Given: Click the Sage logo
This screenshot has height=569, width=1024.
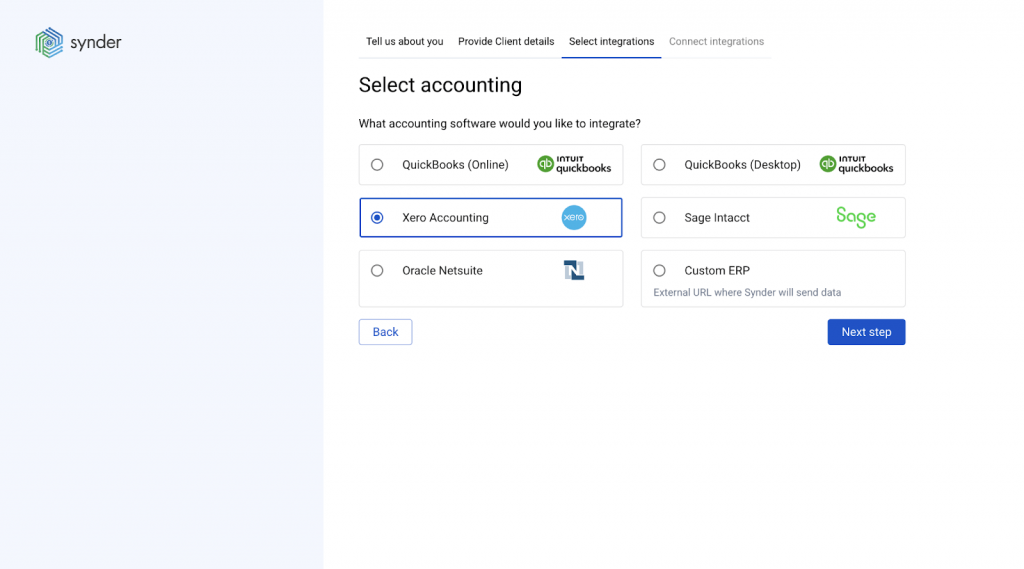Looking at the screenshot, I should pos(856,217).
